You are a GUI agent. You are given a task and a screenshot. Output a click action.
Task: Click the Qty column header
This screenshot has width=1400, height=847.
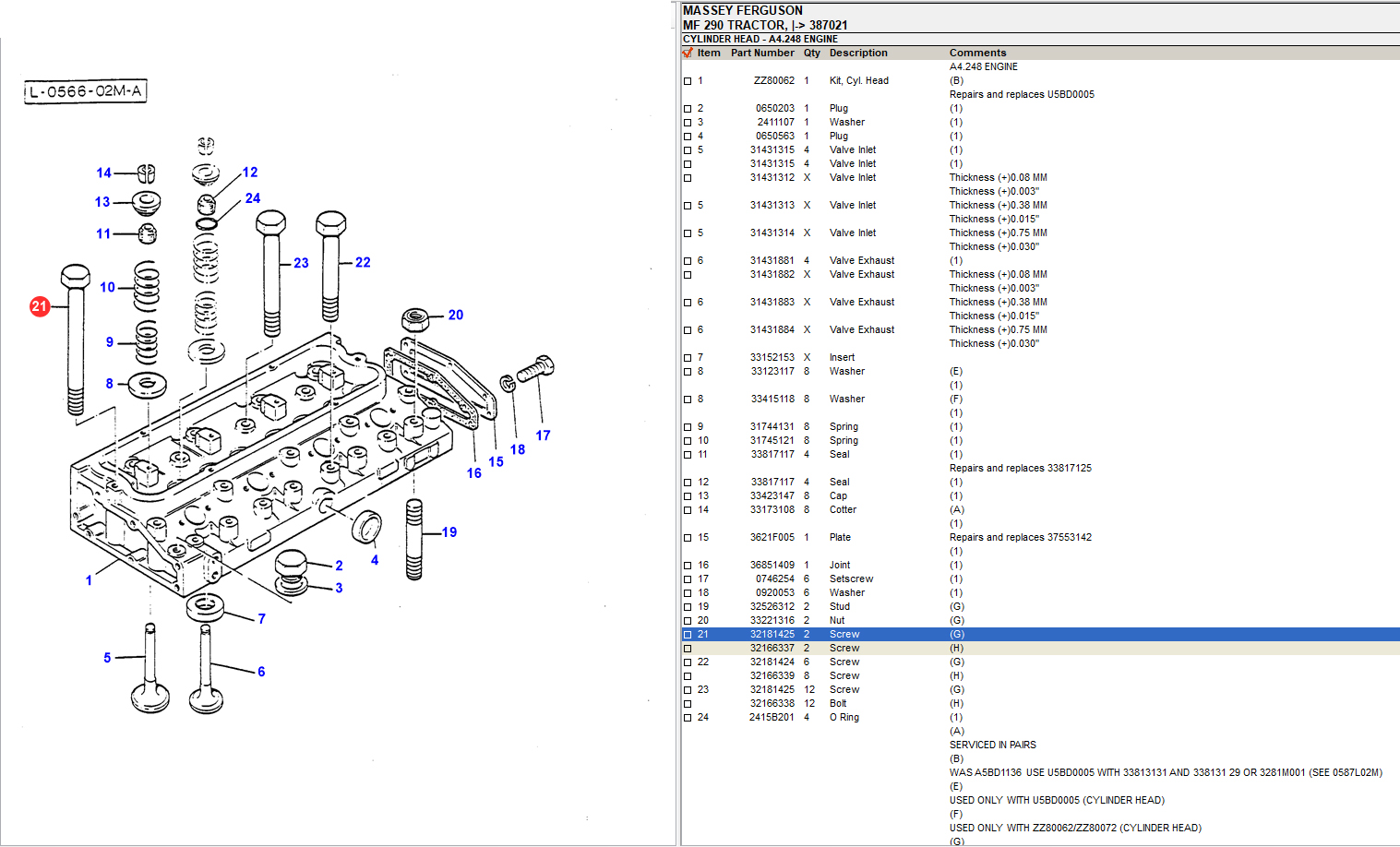(811, 53)
